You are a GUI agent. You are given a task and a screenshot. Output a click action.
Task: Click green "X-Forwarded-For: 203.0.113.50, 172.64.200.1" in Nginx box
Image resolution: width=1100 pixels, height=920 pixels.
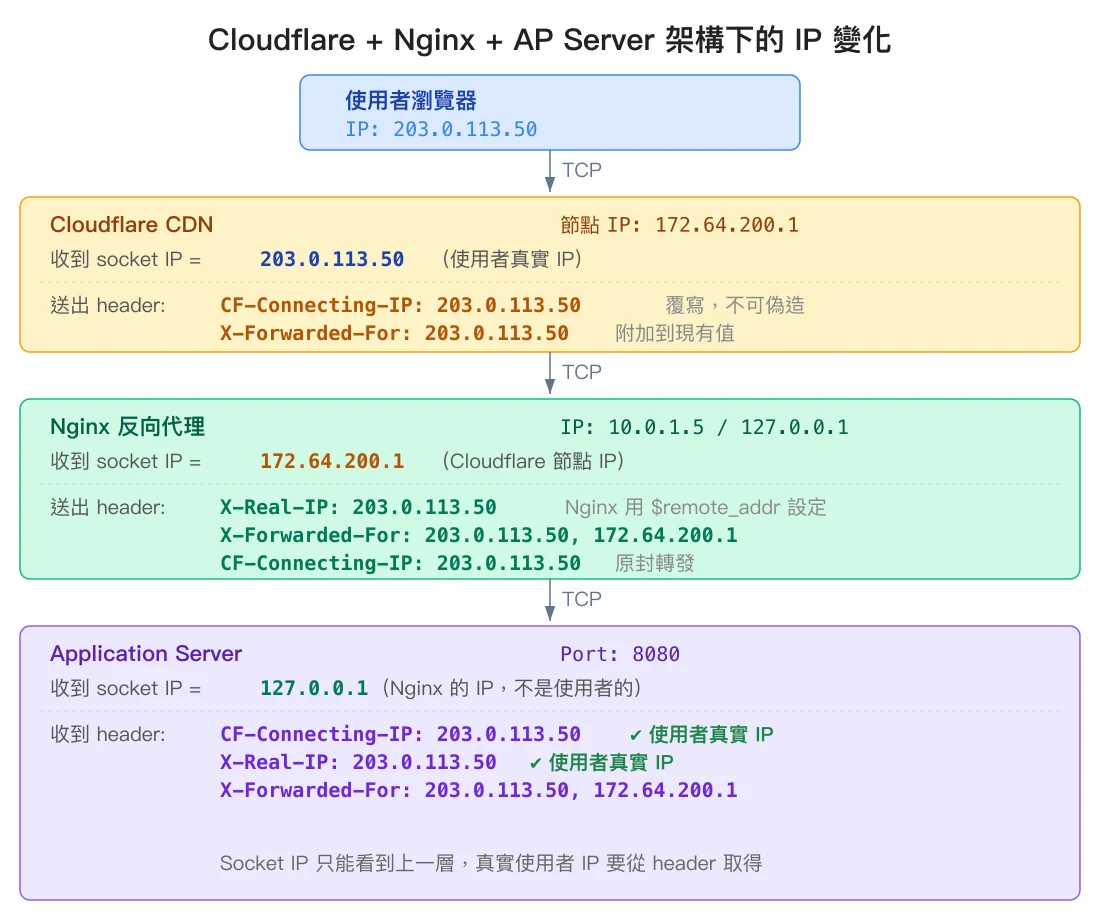pyautogui.click(x=479, y=535)
